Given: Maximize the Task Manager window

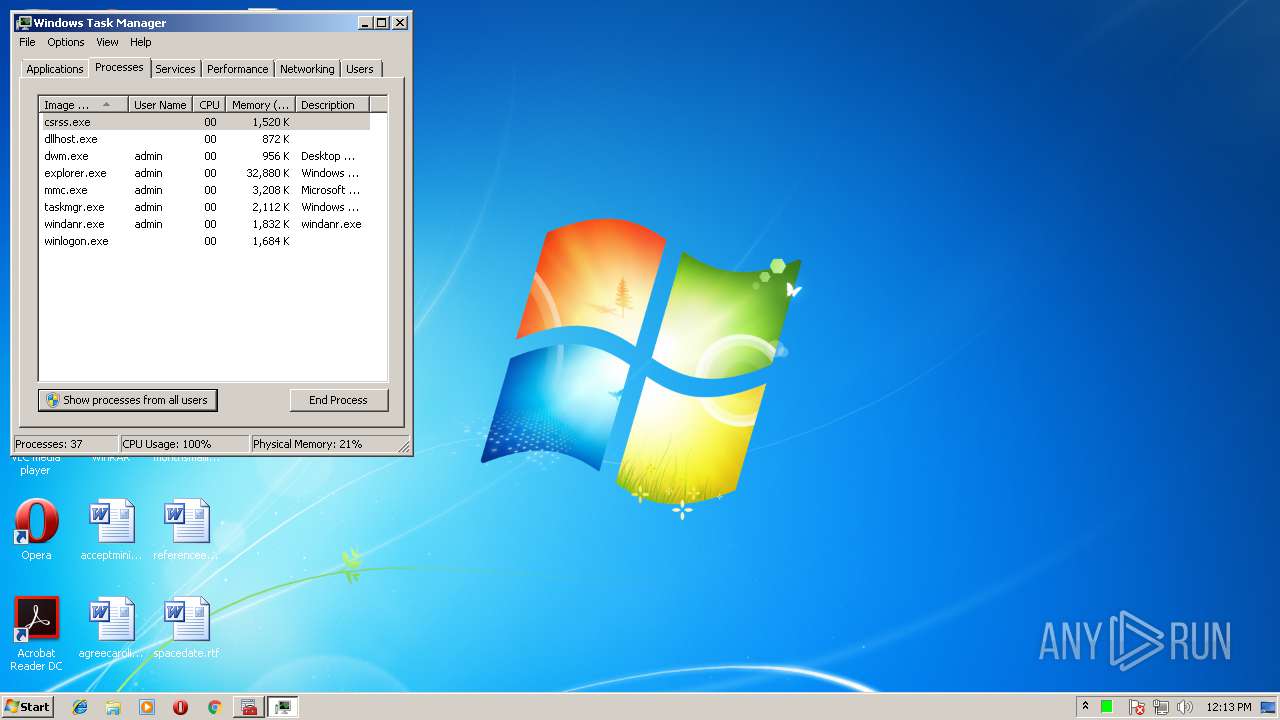Looking at the screenshot, I should (382, 22).
